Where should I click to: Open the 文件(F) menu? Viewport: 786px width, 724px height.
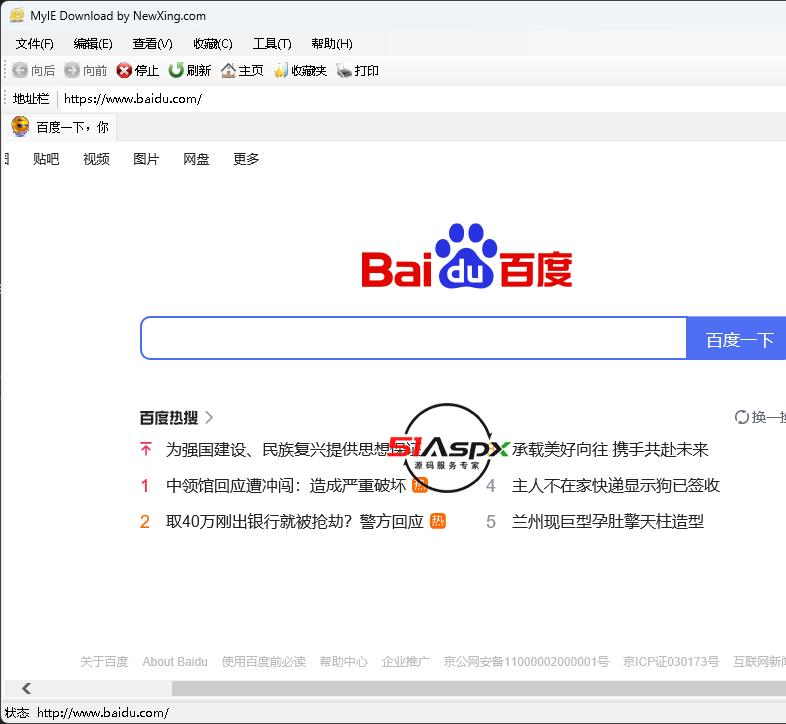[x=34, y=44]
